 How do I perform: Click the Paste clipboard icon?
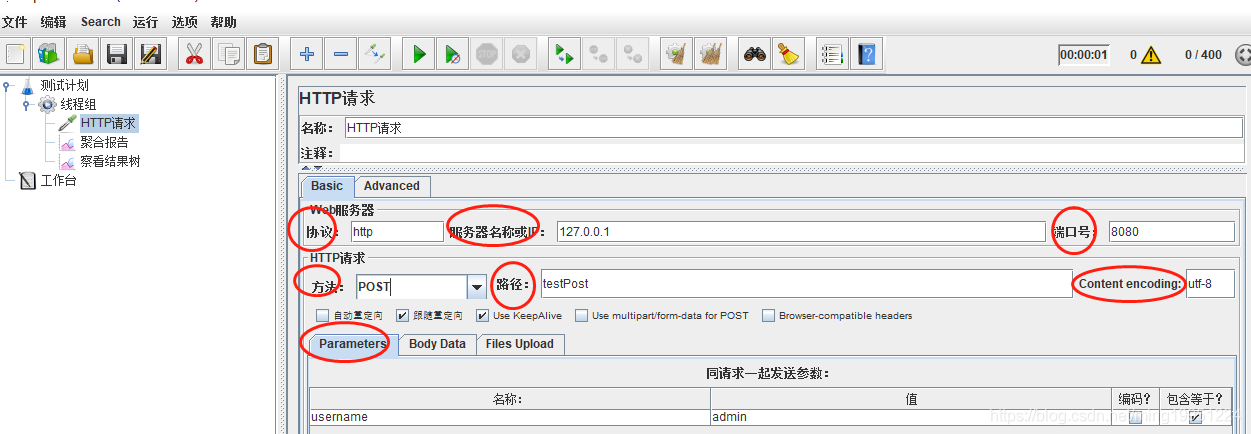tap(263, 54)
